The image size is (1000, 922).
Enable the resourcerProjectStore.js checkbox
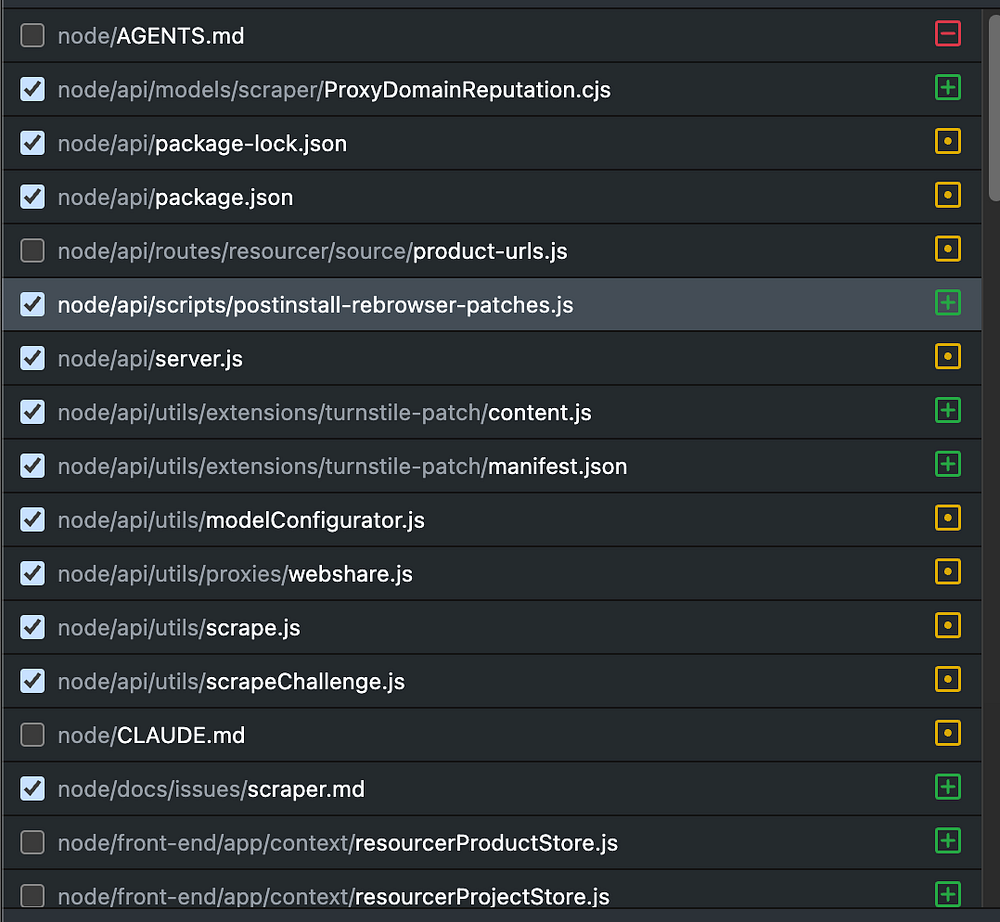[x=33, y=896]
